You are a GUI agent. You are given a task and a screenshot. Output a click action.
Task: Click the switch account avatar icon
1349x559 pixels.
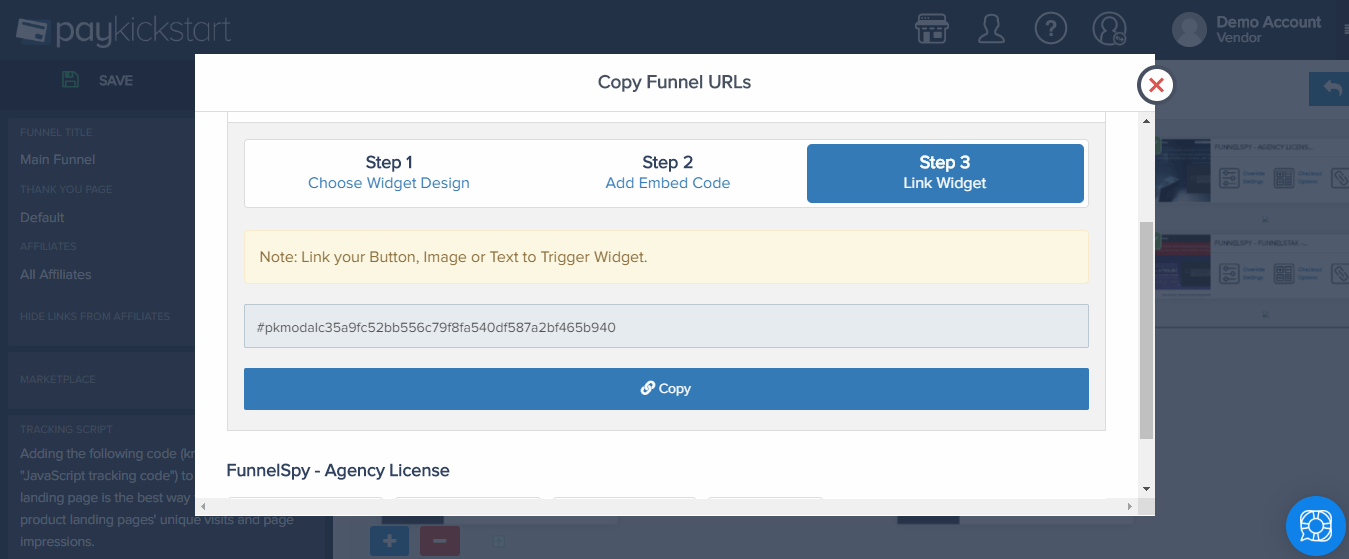(1110, 29)
